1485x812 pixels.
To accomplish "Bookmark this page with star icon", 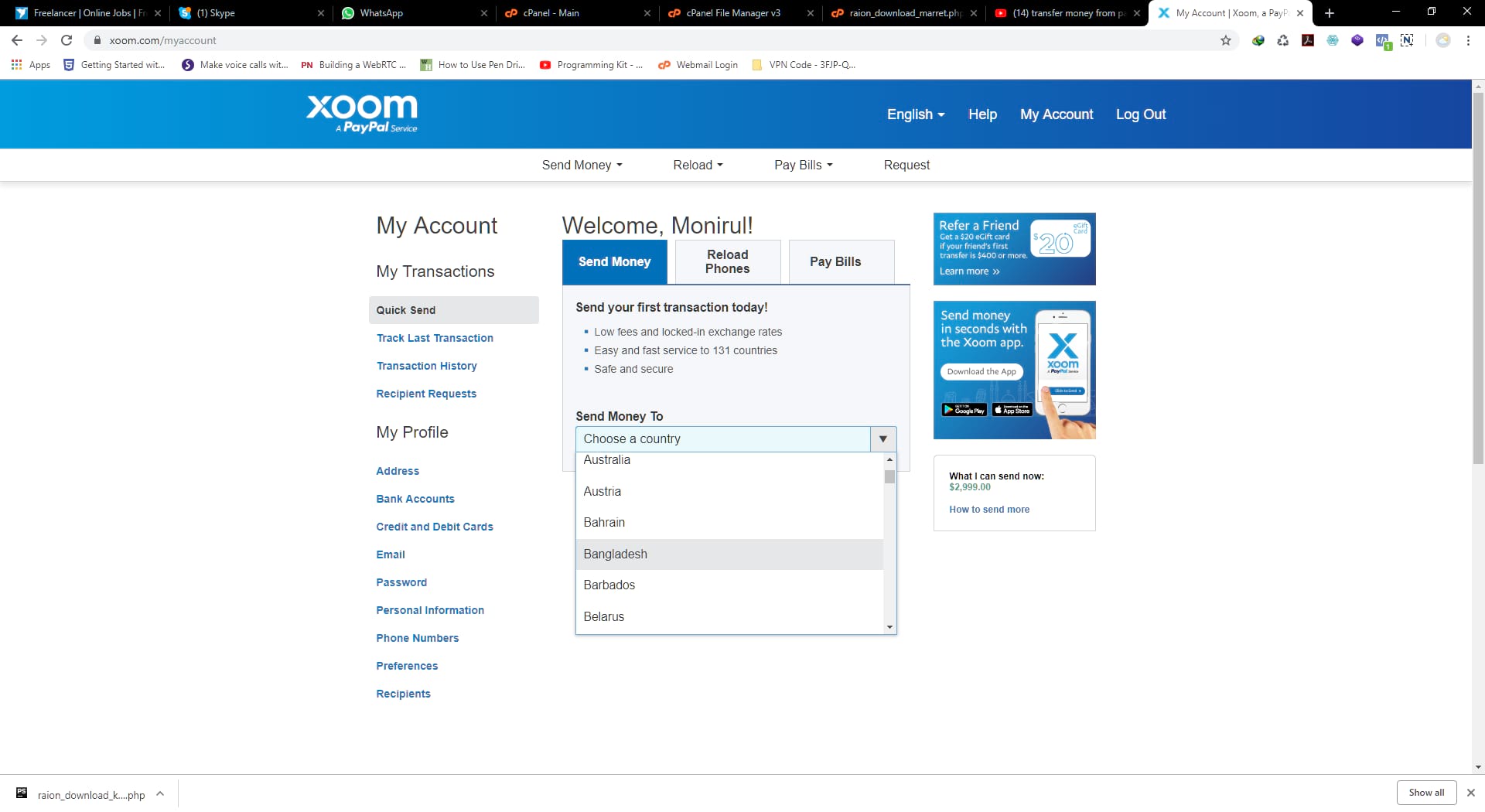I will click(1226, 40).
